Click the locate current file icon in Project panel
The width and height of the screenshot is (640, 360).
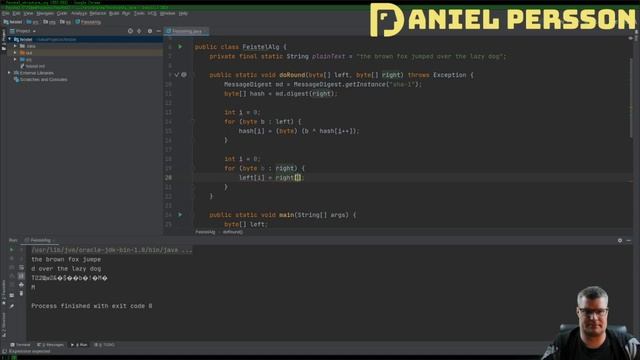tap(130, 31)
